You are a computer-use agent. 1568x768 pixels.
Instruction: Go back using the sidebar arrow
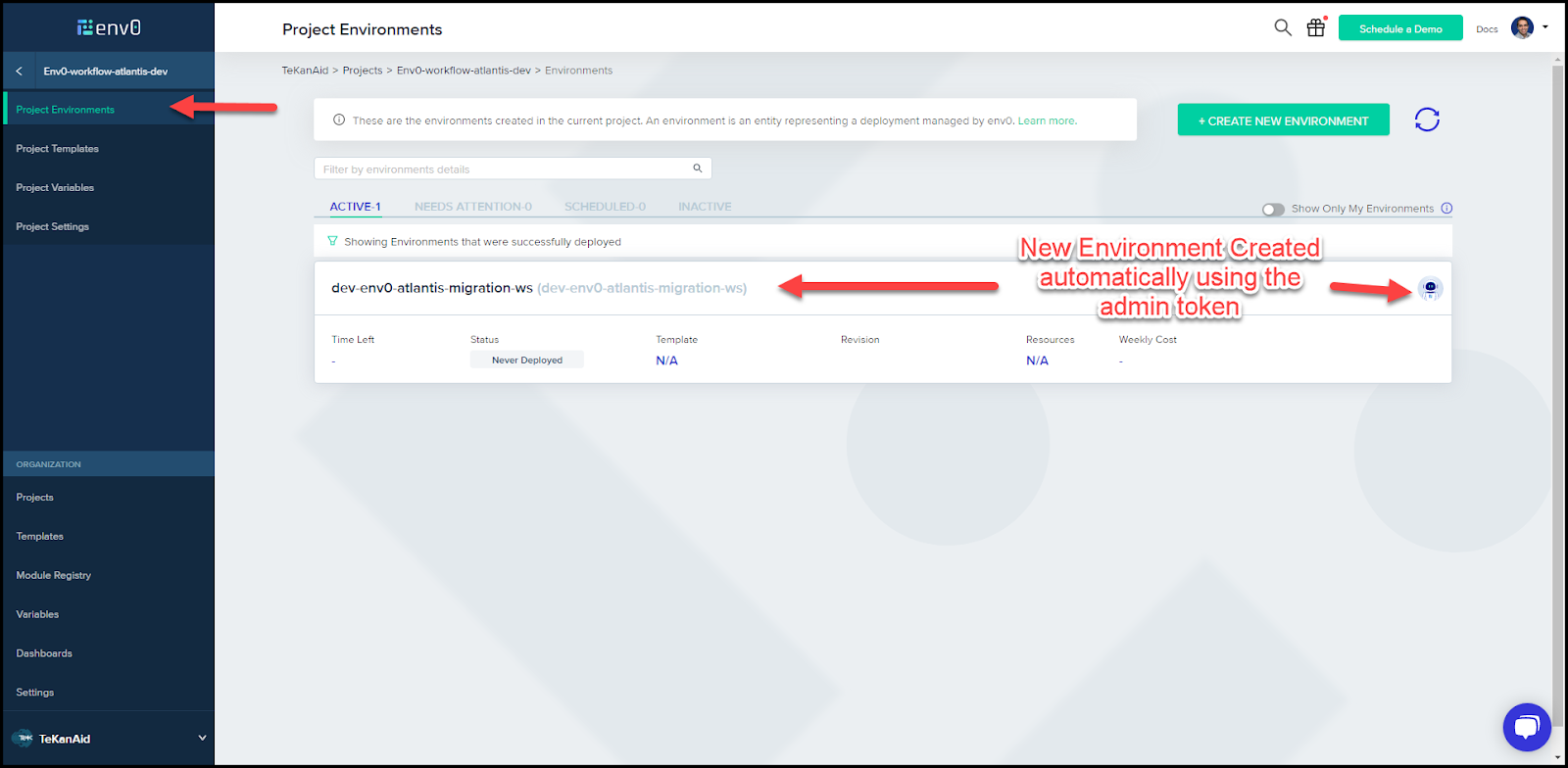tap(19, 72)
